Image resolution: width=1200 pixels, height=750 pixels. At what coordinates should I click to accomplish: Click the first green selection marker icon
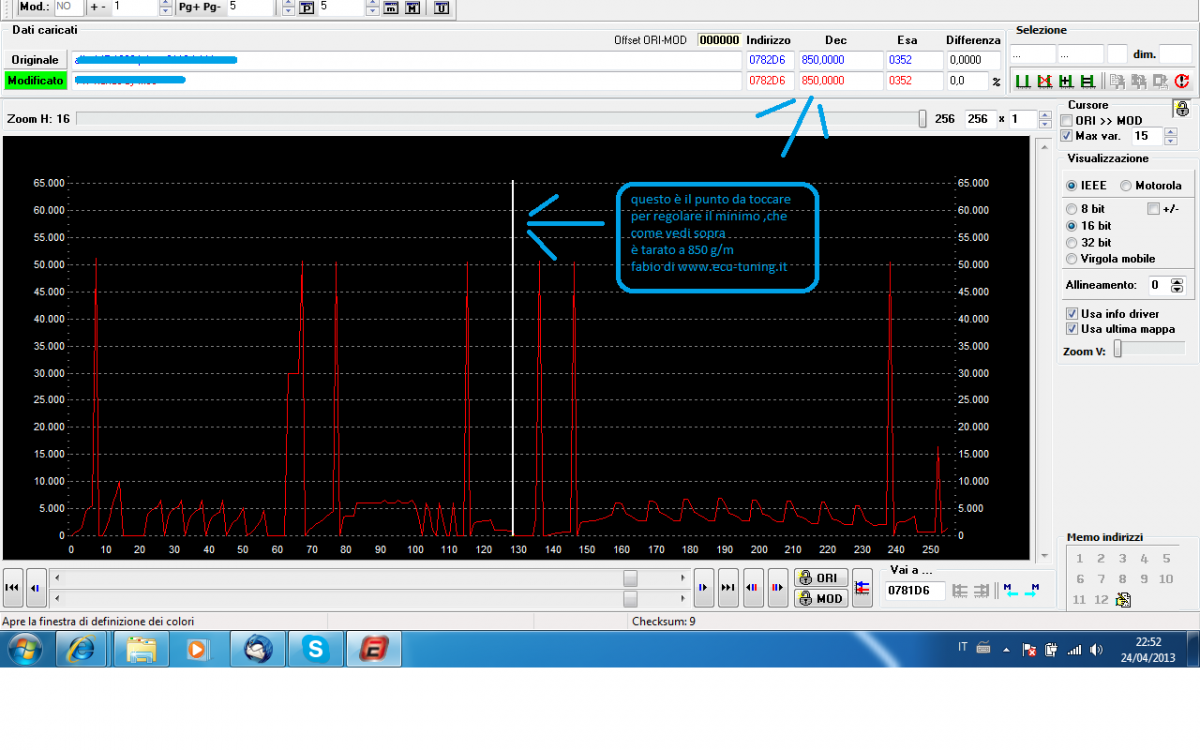pyautogui.click(x=1022, y=81)
